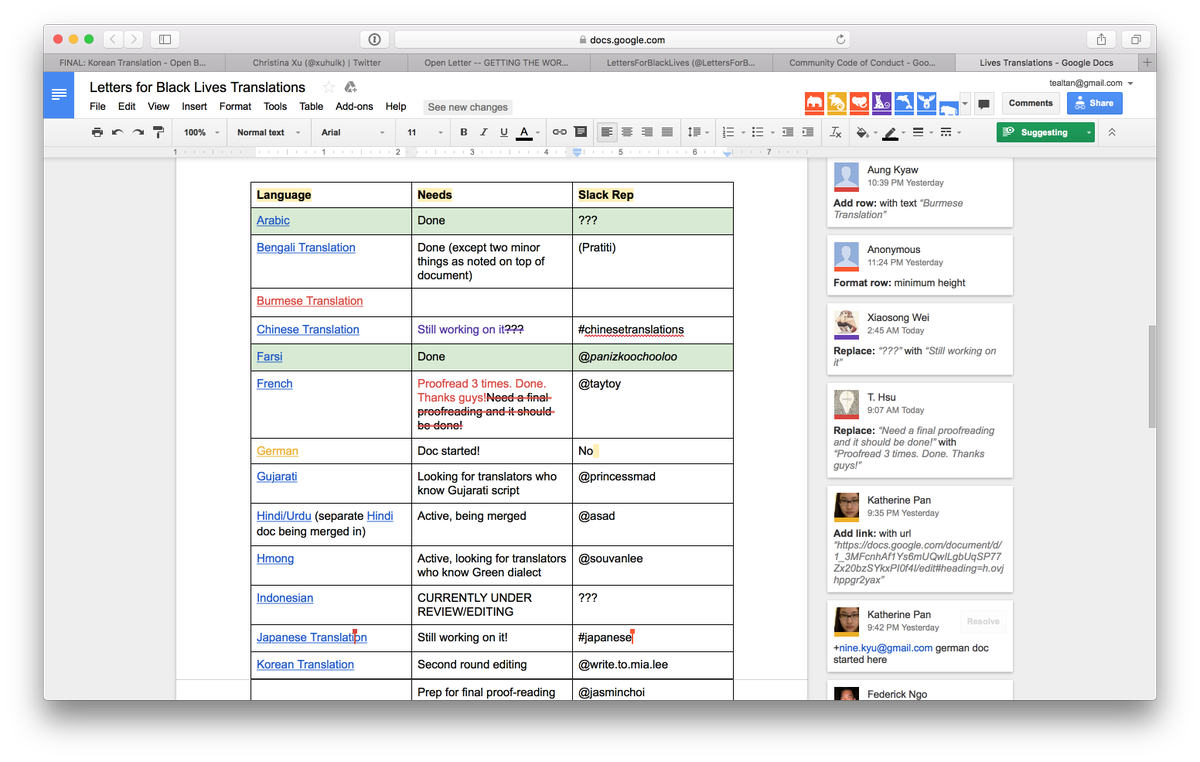Set center text alignment
1200x762 pixels.
coord(627,132)
